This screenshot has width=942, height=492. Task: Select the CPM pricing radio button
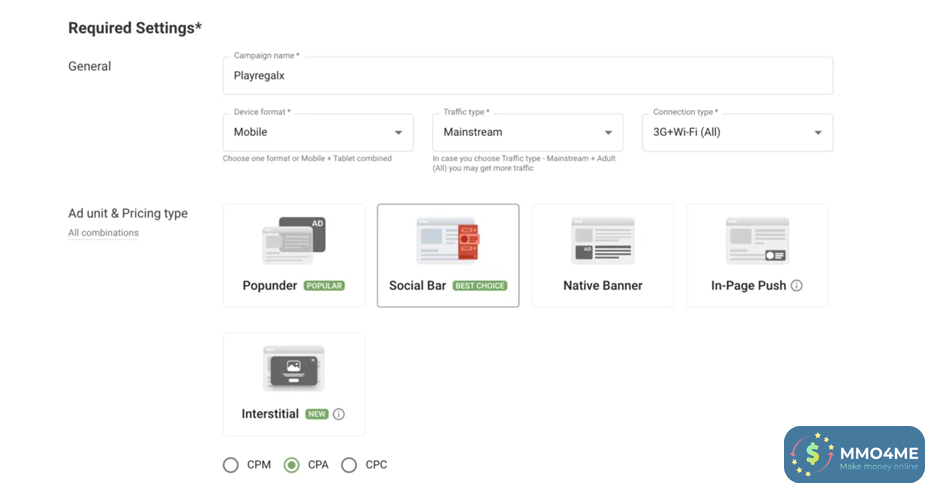pyautogui.click(x=231, y=465)
